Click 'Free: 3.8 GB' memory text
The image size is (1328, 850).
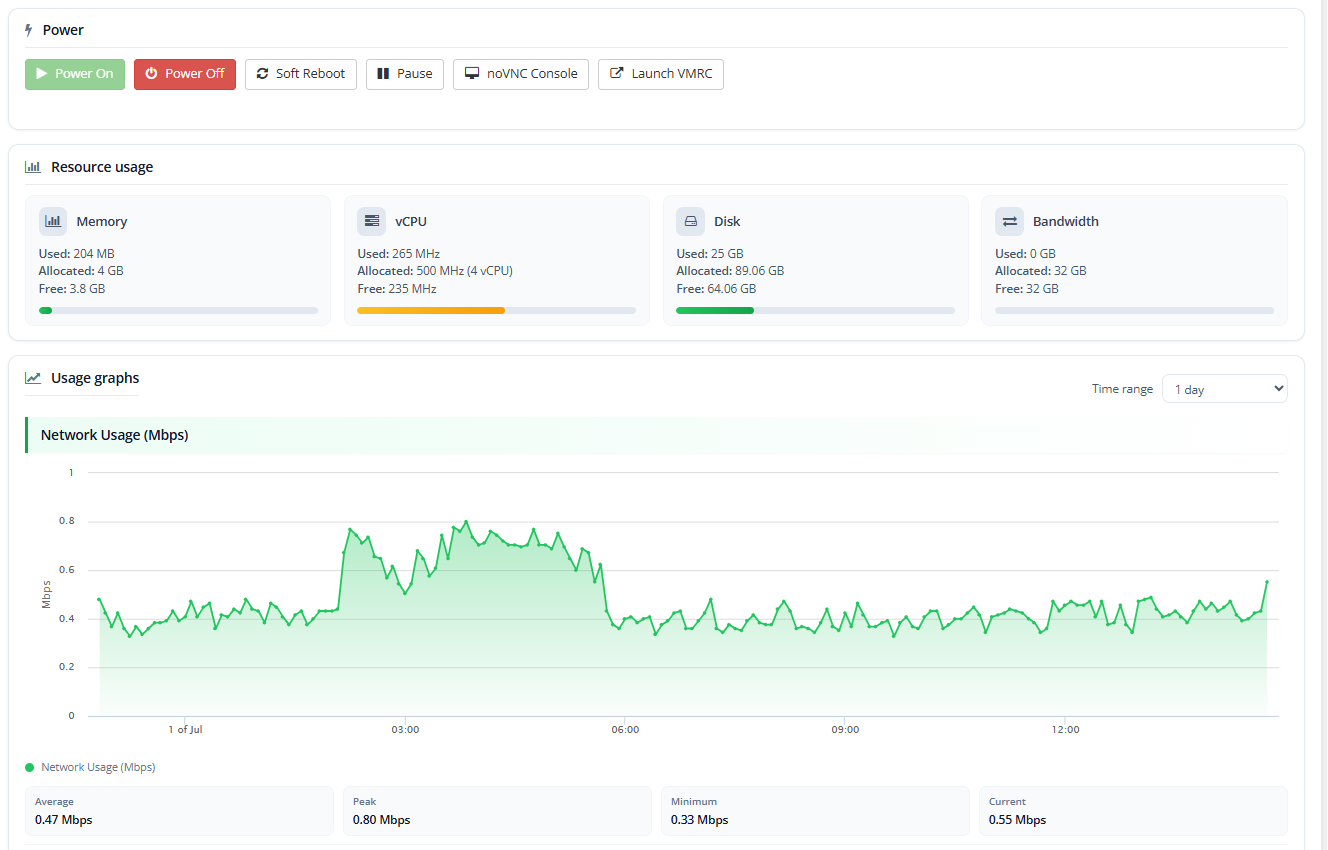pos(72,289)
